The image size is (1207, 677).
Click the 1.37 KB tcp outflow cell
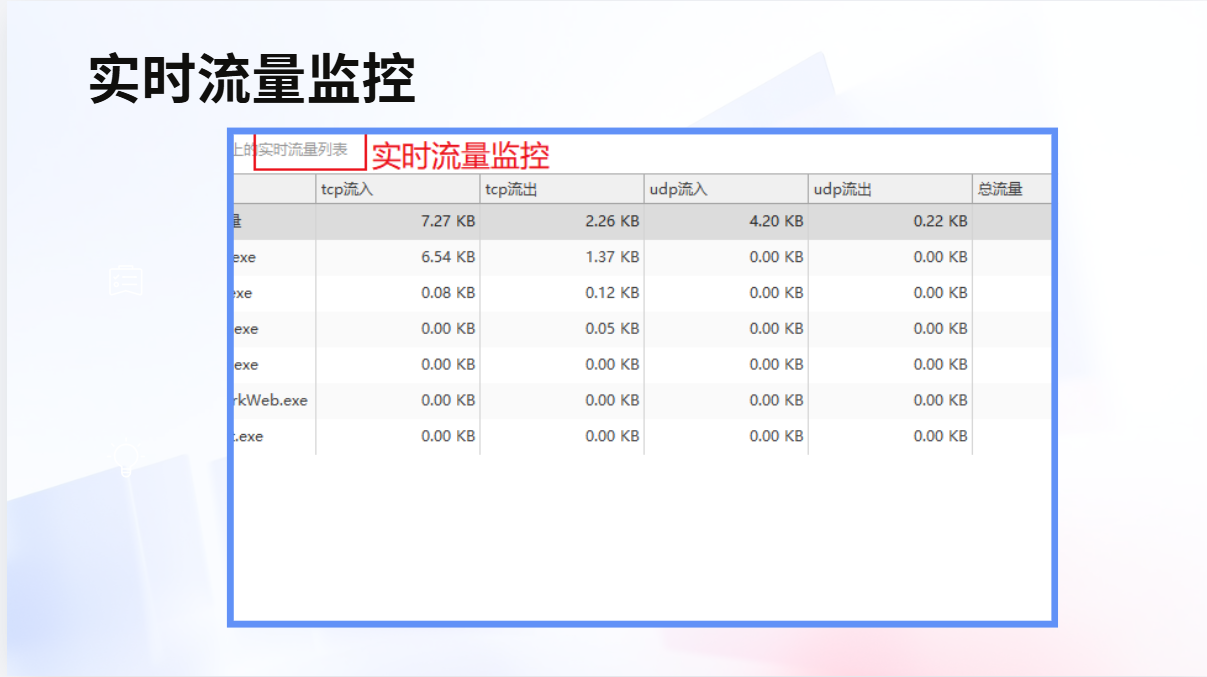612,257
